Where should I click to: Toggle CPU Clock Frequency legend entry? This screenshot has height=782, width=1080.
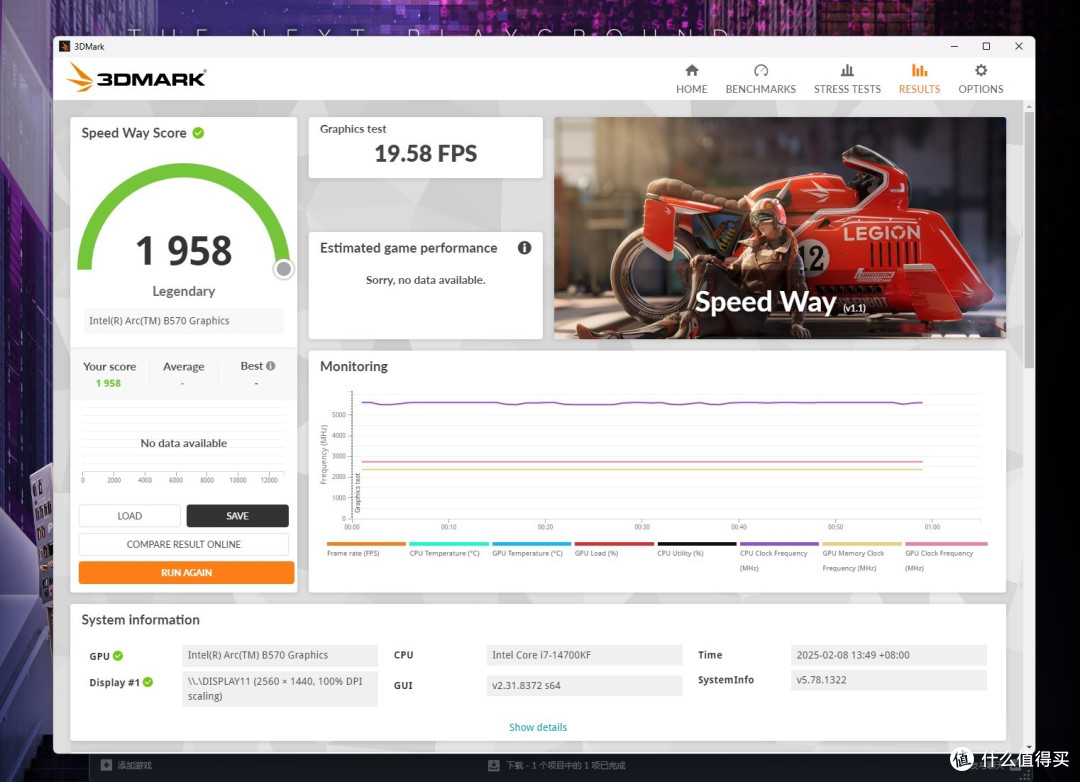[779, 557]
